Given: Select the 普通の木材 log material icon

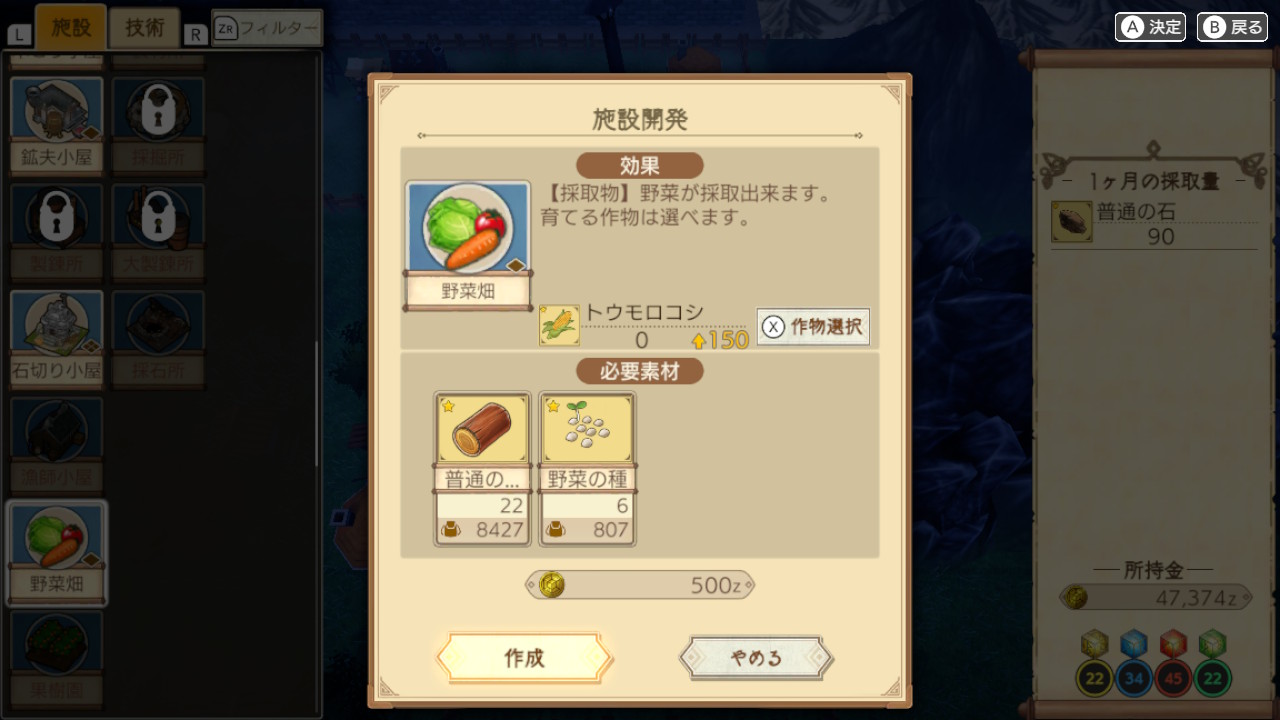Looking at the screenshot, I should click(x=483, y=429).
